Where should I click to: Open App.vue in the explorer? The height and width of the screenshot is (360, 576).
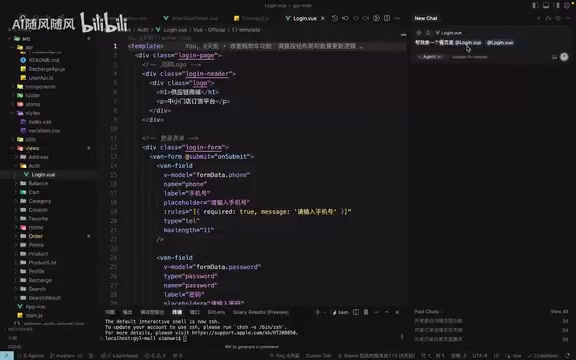[35, 306]
